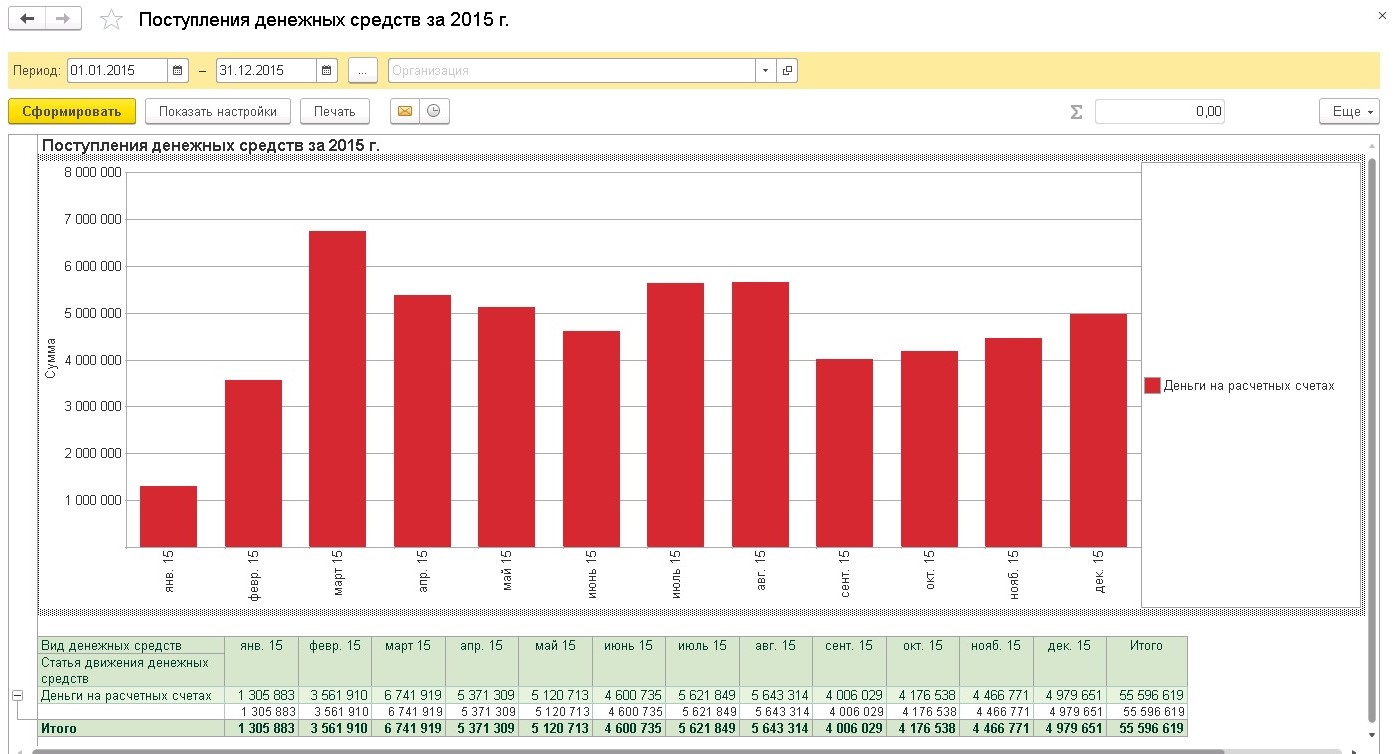
Task: Send the report by email envelope icon
Action: point(405,111)
